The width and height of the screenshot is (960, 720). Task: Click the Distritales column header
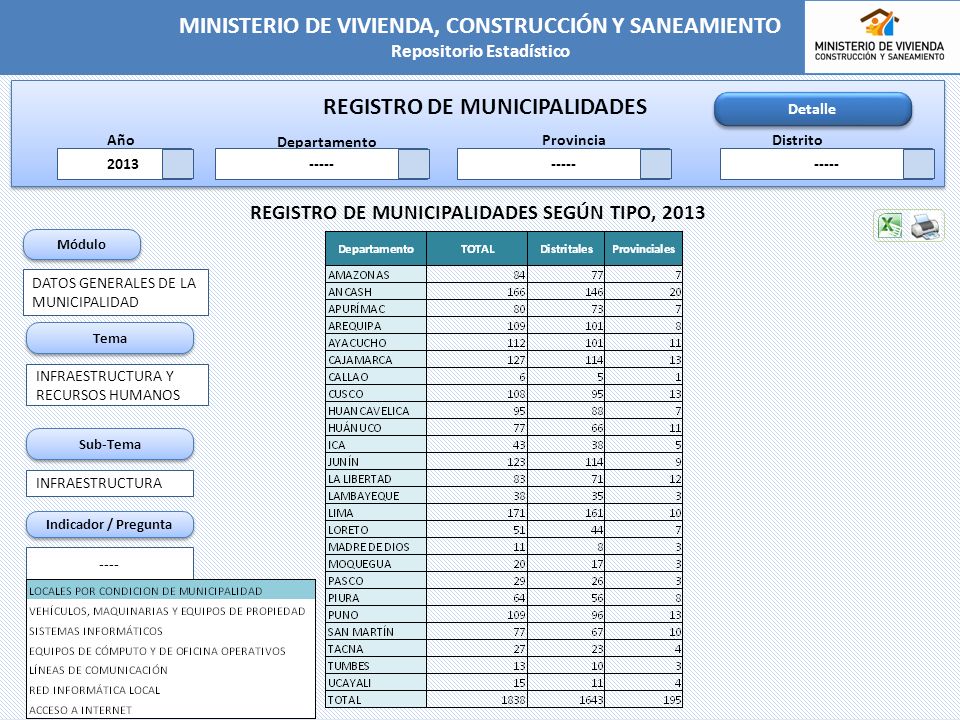566,249
